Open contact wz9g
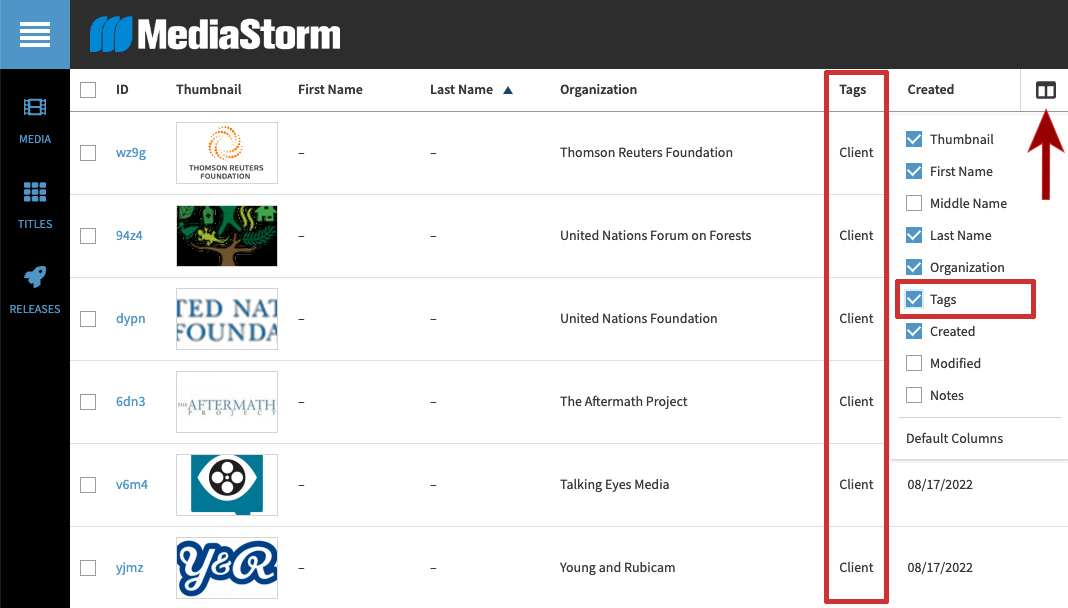 (x=131, y=153)
